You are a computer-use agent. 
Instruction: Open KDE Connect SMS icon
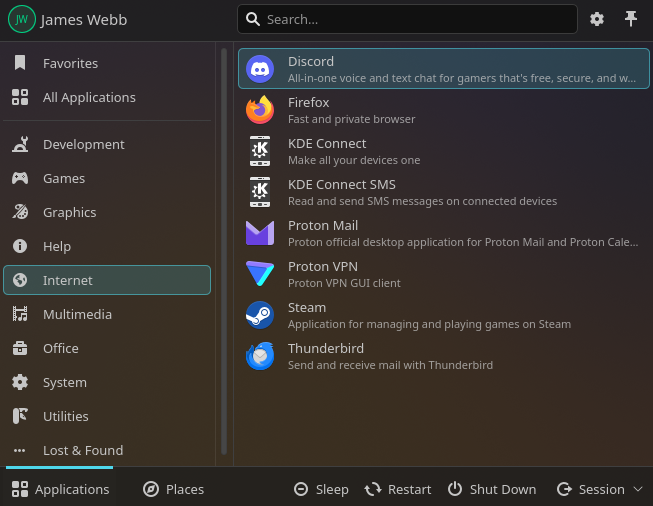[x=260, y=192]
